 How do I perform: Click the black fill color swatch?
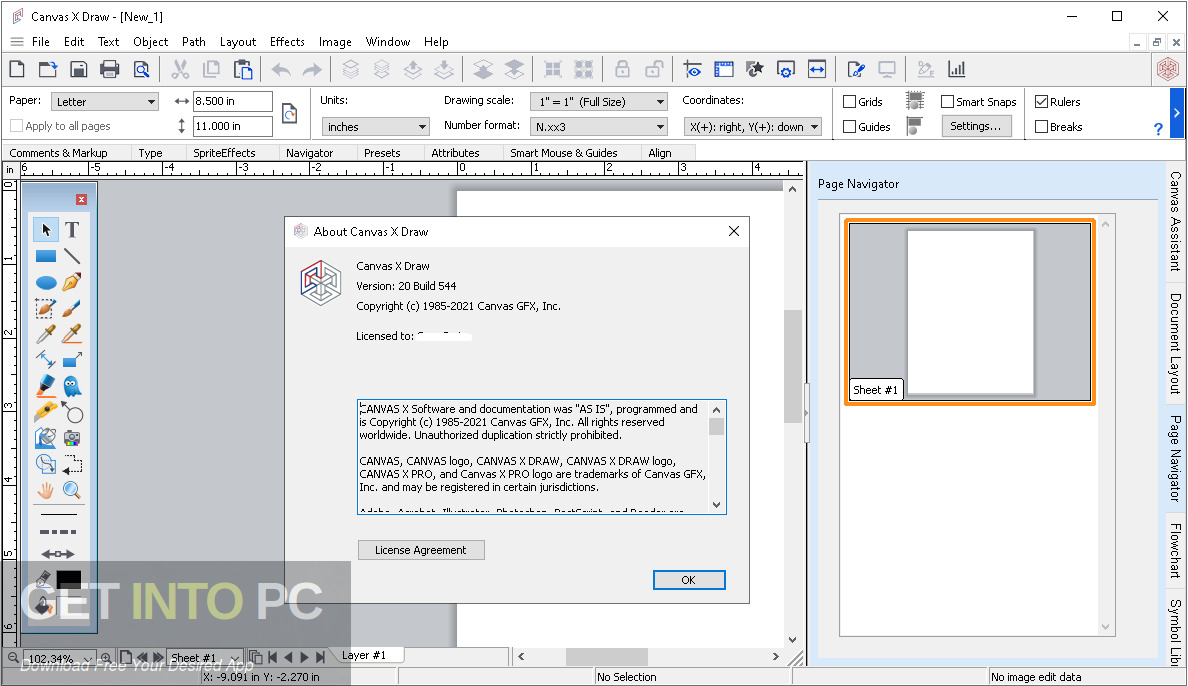click(x=69, y=579)
